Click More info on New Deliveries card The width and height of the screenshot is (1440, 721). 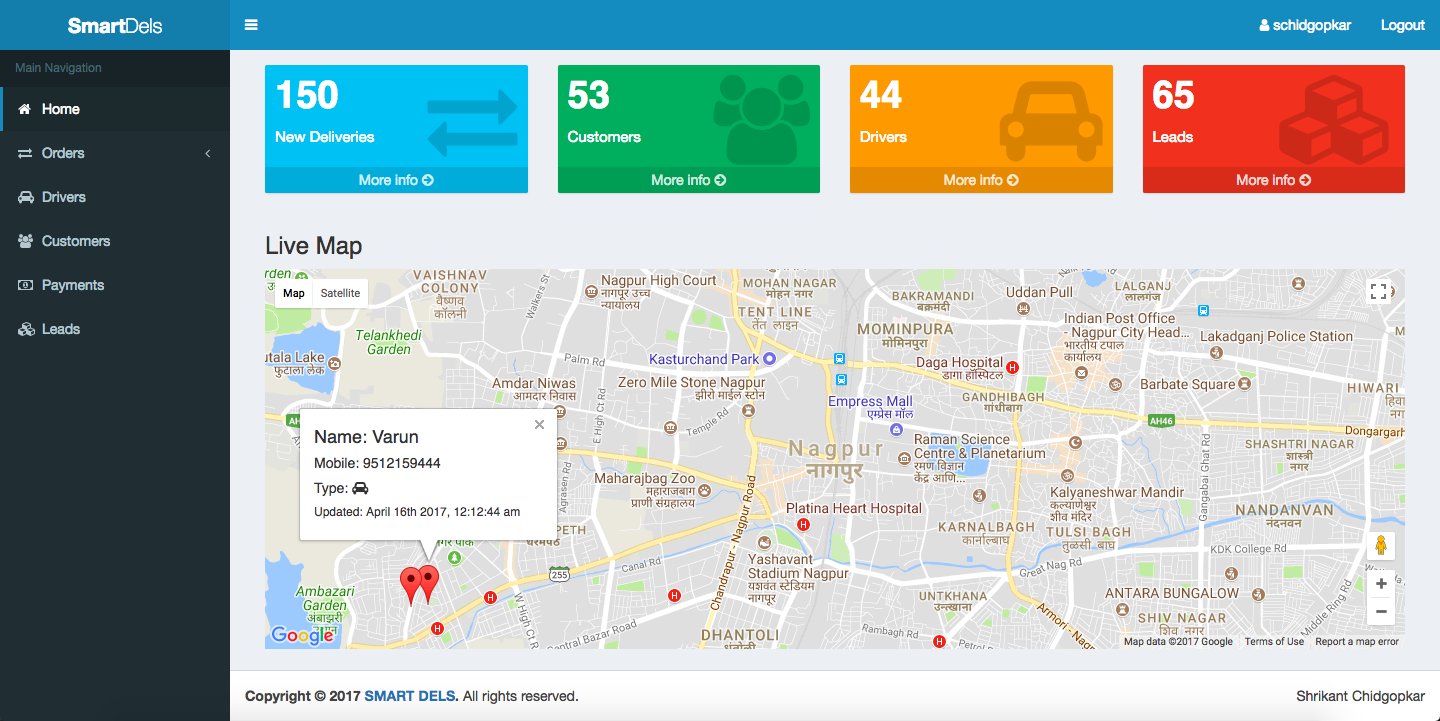(x=396, y=180)
